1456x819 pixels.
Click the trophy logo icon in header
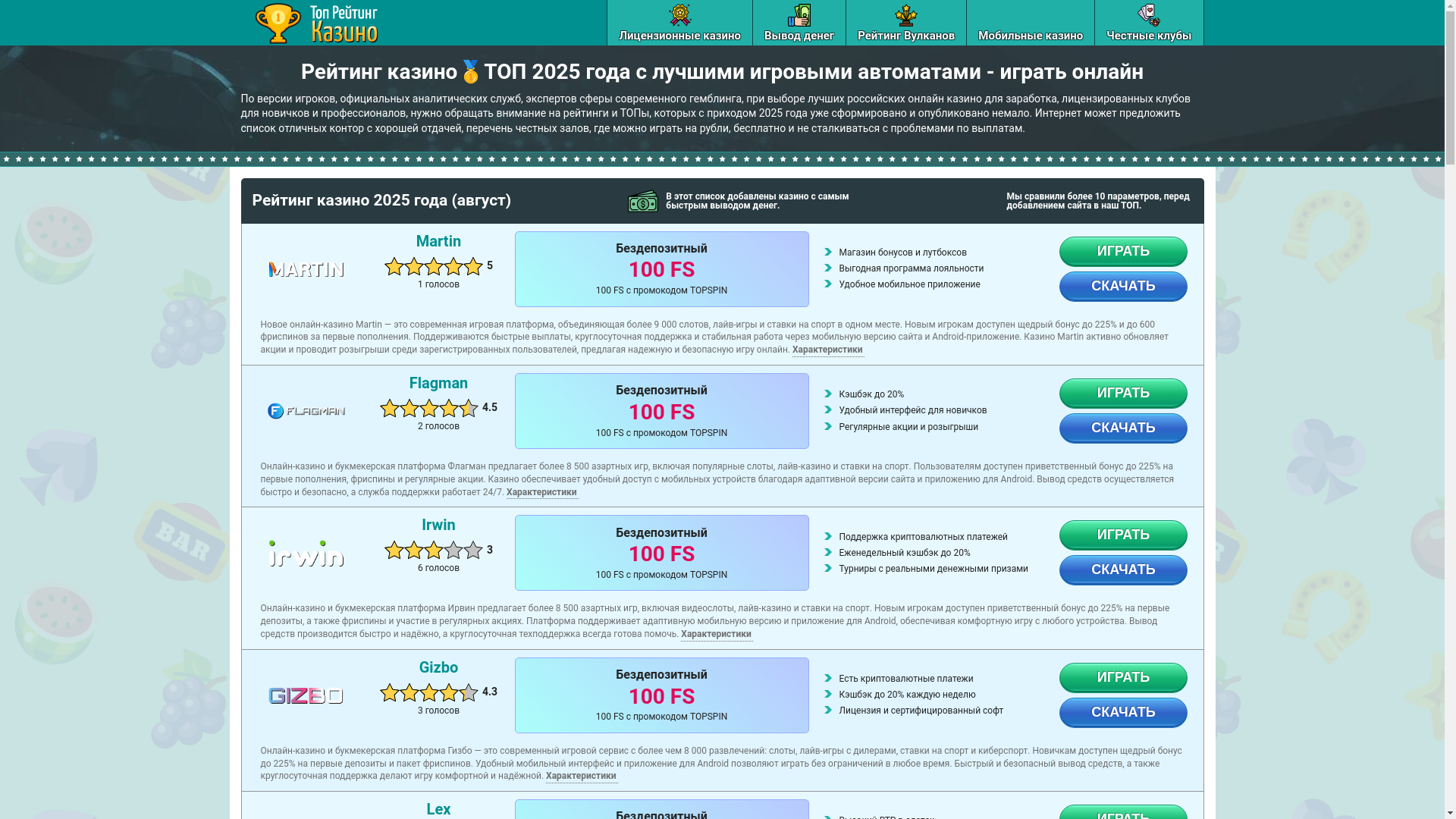pyautogui.click(x=278, y=24)
